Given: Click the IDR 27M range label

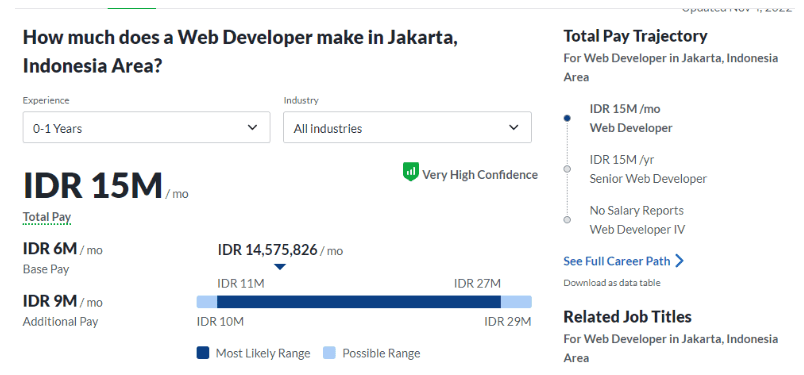Looking at the screenshot, I should pyautogui.click(x=477, y=284).
